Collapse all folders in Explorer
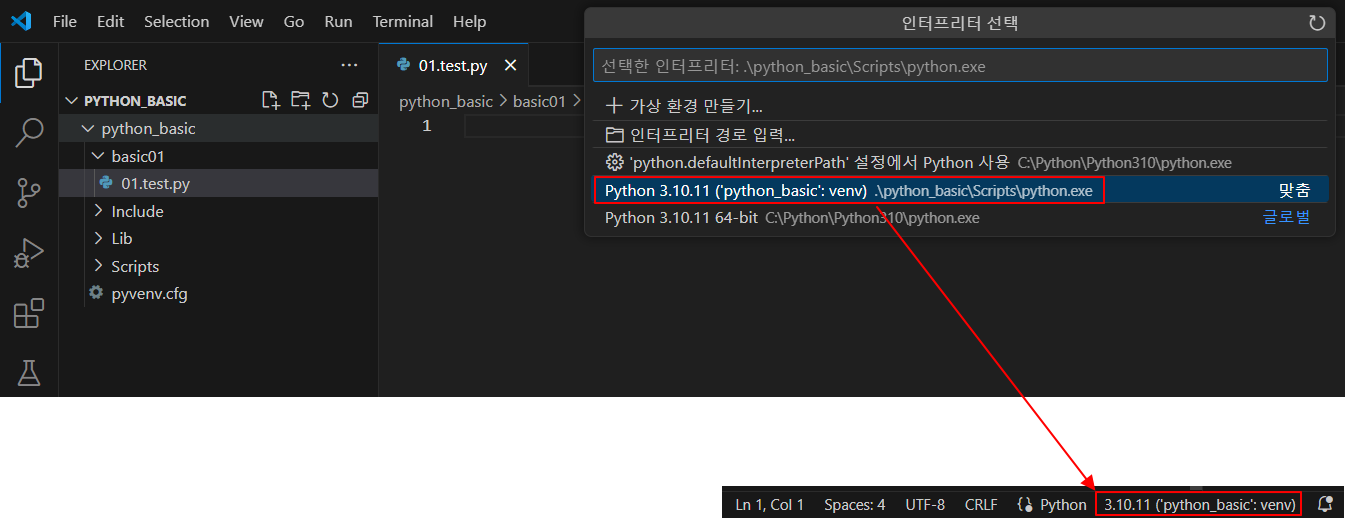The height and width of the screenshot is (519, 1345). tap(360, 100)
